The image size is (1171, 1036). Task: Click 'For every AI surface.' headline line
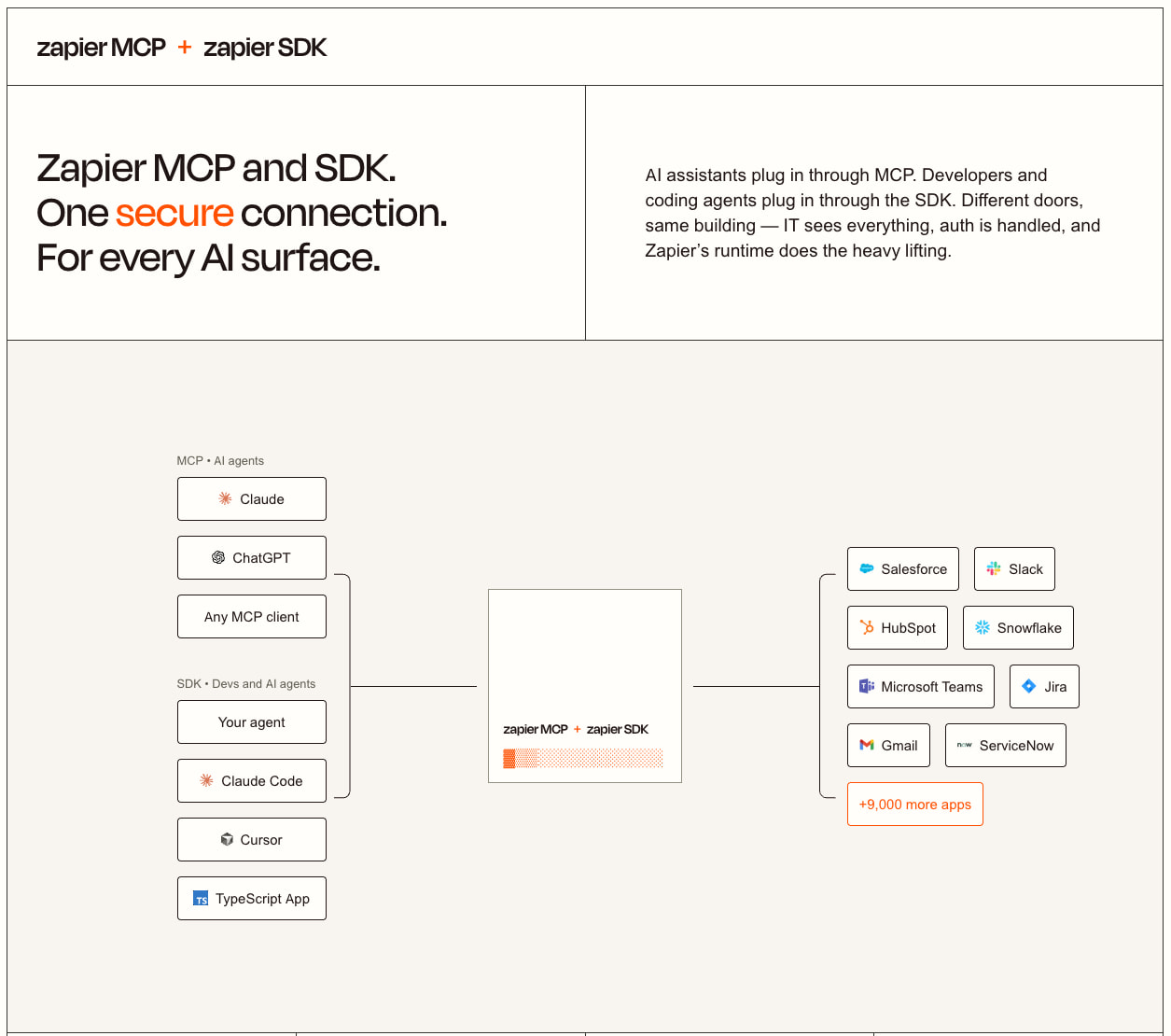[x=209, y=258]
